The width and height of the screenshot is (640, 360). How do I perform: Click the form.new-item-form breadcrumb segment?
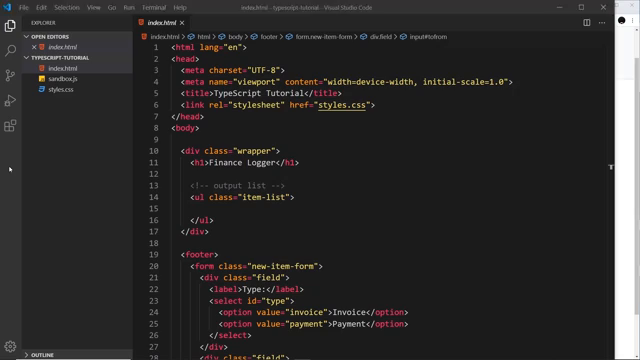324,37
